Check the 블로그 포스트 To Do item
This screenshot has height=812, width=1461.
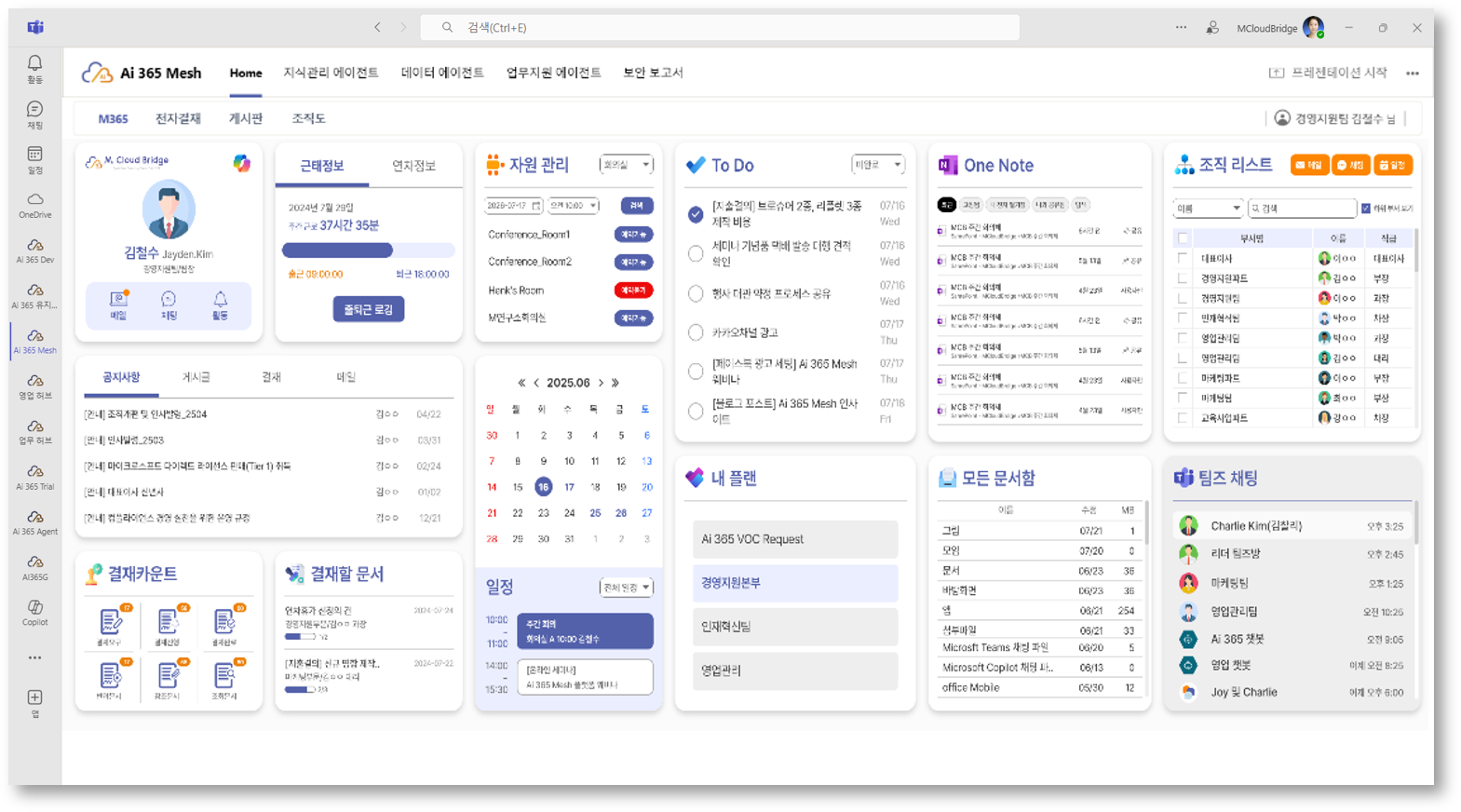[696, 411]
